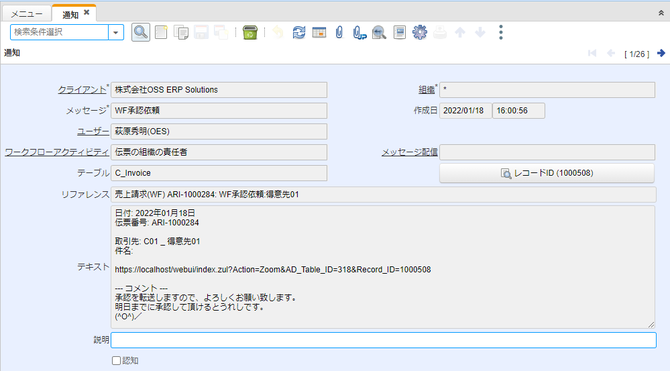Refresh the record with the ReQuery icon
The width and height of the screenshot is (670, 371).
point(299,32)
